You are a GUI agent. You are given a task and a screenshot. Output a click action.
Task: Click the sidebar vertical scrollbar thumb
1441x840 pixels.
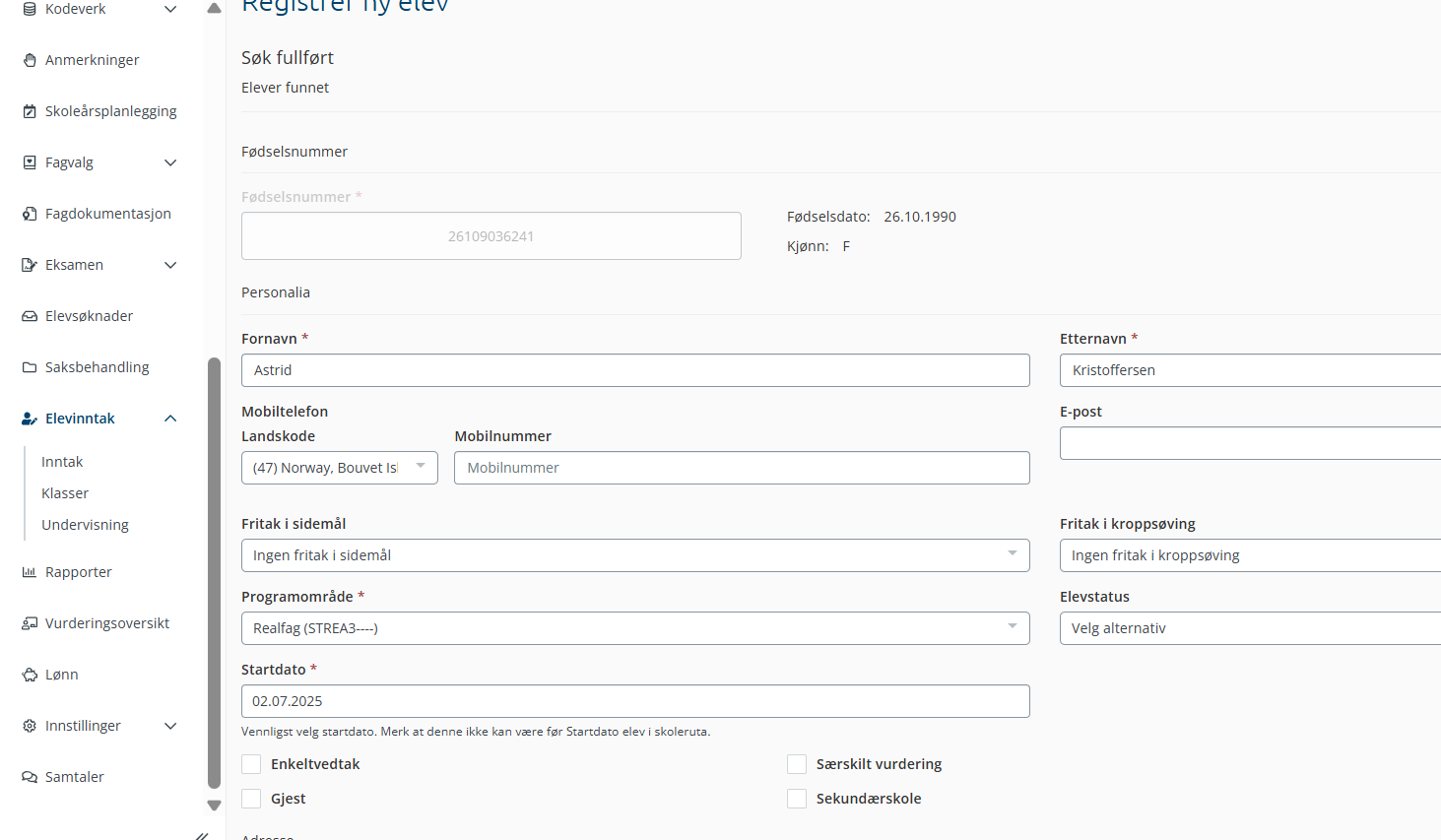pos(214,573)
